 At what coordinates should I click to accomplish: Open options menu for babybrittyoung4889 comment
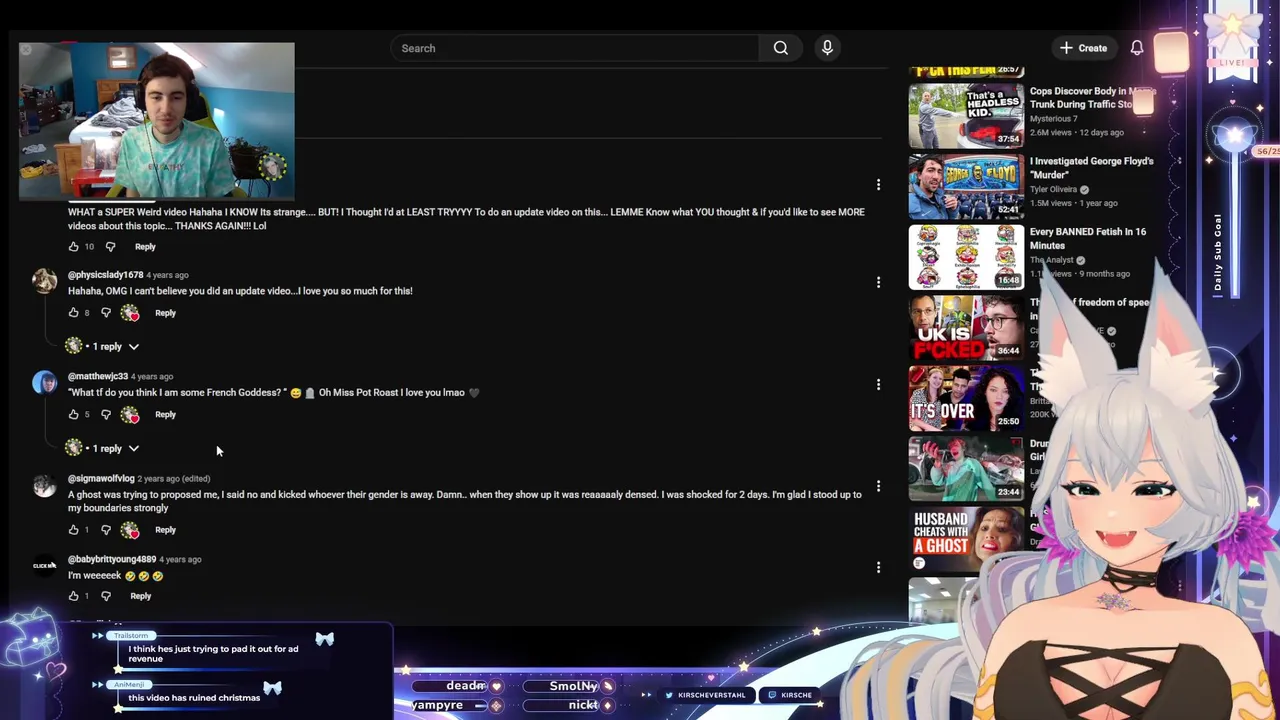click(x=878, y=567)
